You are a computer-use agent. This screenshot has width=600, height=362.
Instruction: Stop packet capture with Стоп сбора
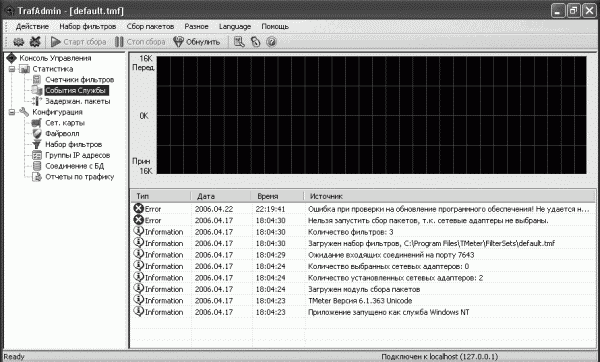pyautogui.click(x=140, y=42)
